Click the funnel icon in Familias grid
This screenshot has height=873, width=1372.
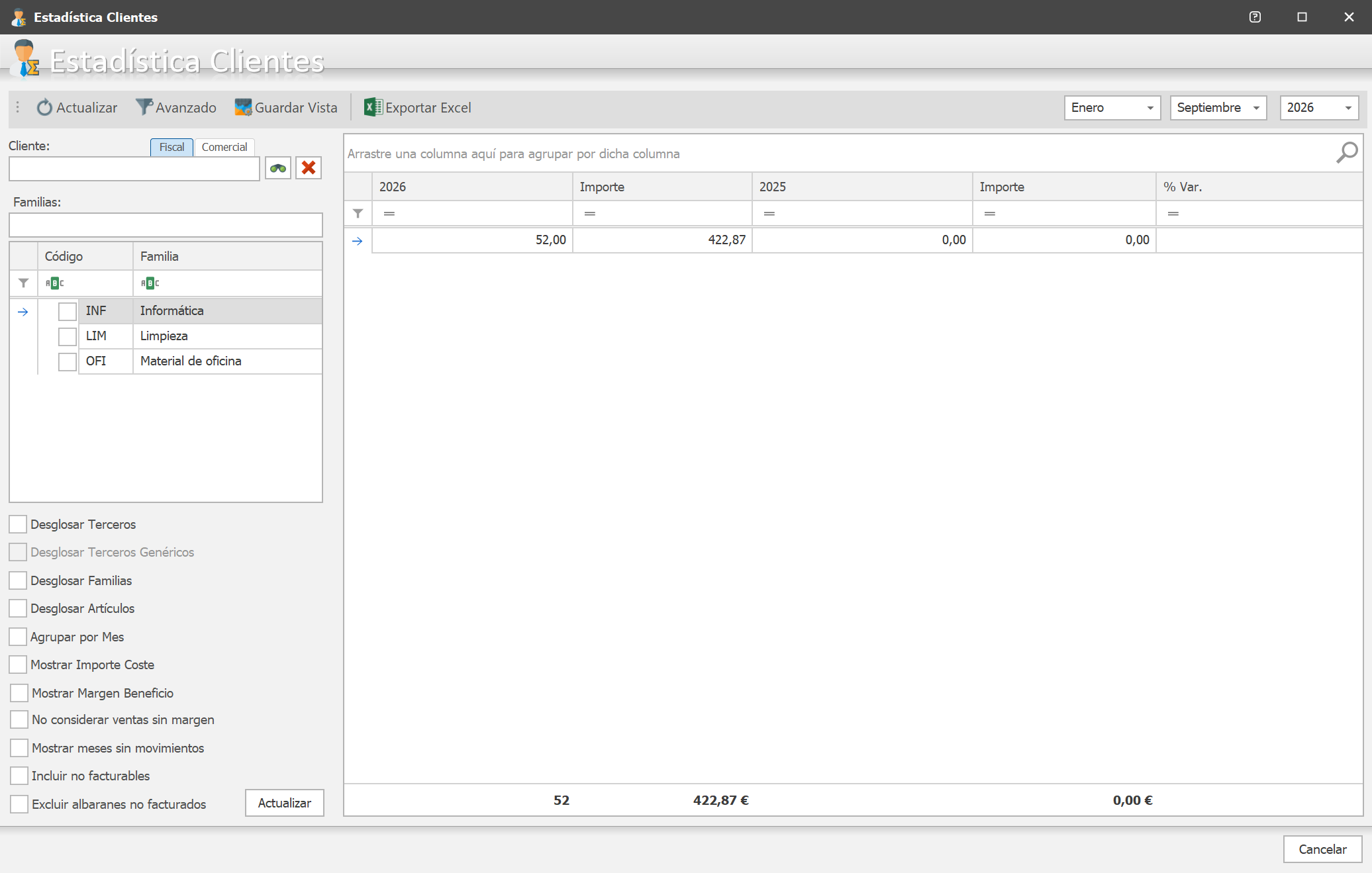click(x=24, y=283)
